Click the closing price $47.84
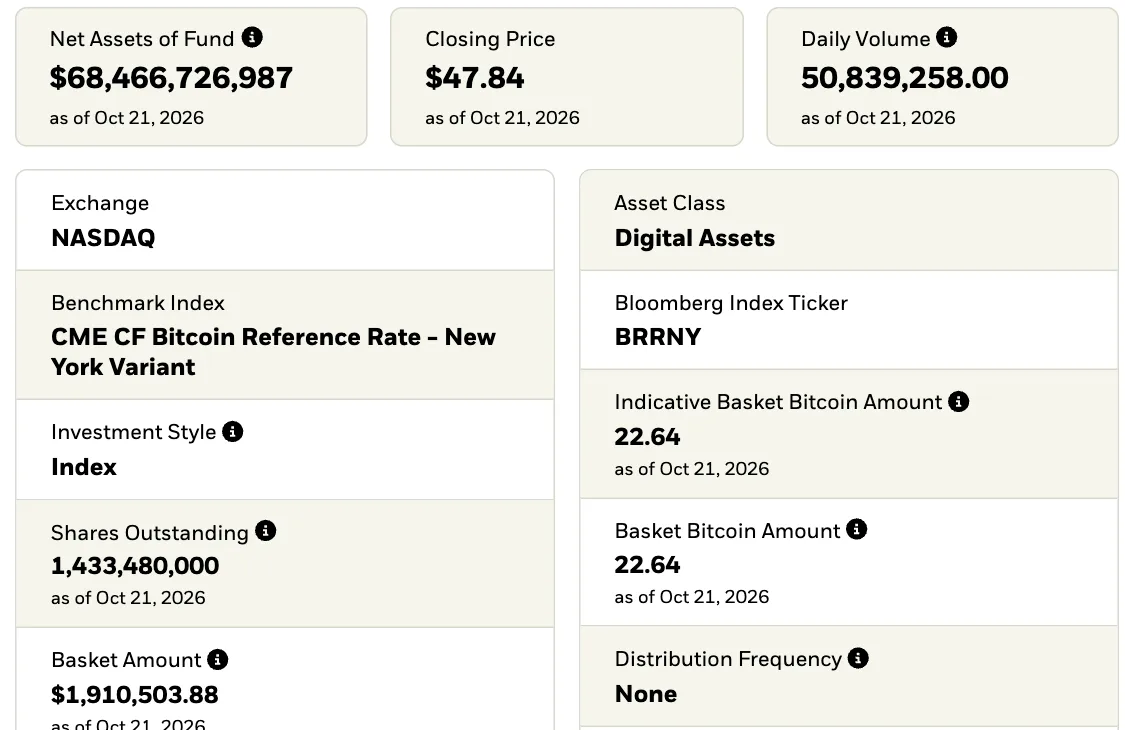Viewport: 1125px width, 730px height. click(474, 78)
